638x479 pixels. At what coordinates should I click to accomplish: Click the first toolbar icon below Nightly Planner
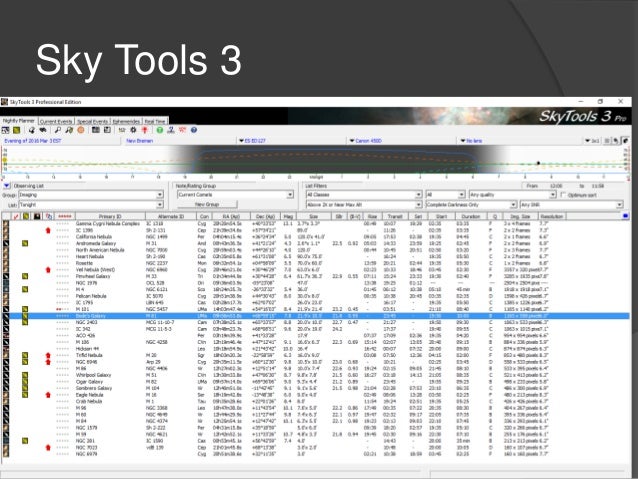(x=5, y=130)
